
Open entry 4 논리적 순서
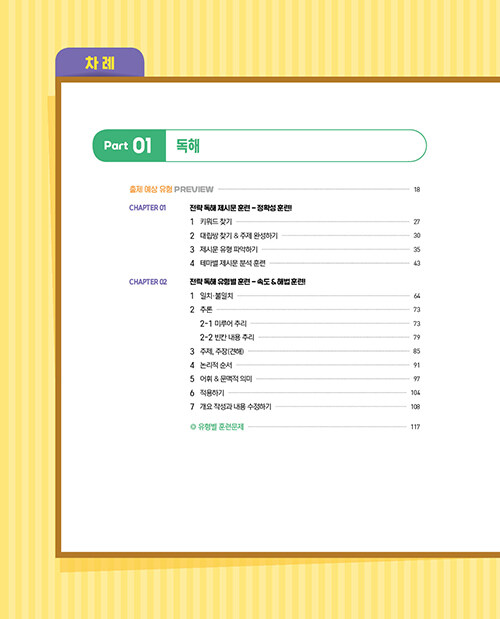[x=305, y=365]
